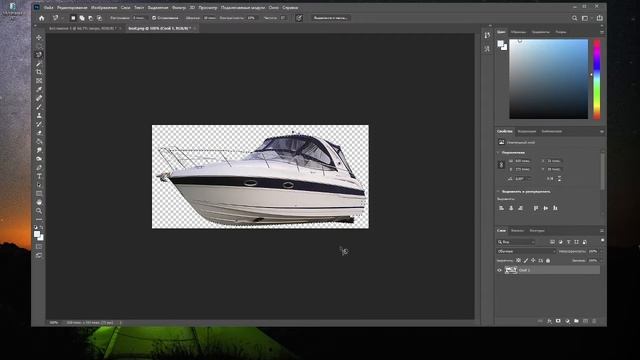The height and width of the screenshot is (360, 640).
Task: Click the Слой 1 layer thumbnail
Action: click(x=511, y=270)
